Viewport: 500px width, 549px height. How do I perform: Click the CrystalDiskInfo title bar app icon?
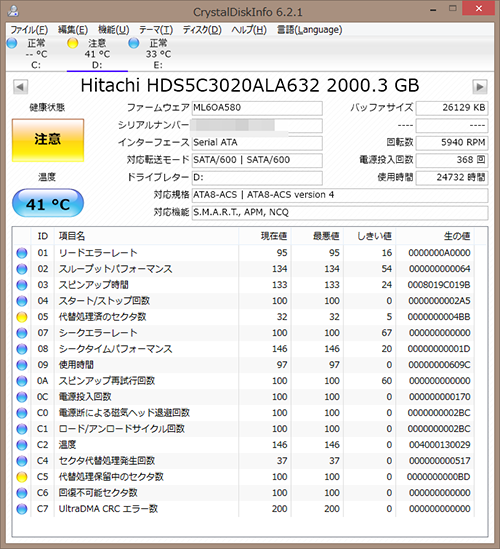pyautogui.click(x=13, y=11)
